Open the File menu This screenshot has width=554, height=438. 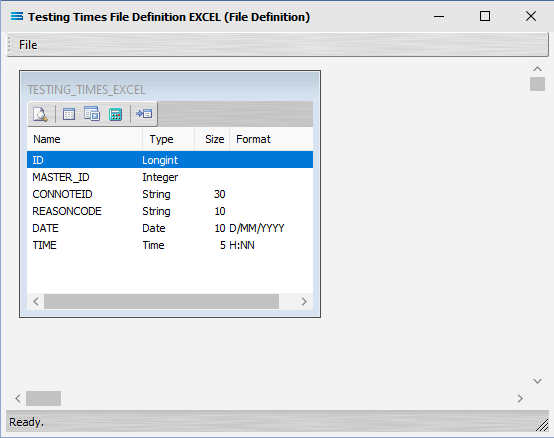coord(28,45)
